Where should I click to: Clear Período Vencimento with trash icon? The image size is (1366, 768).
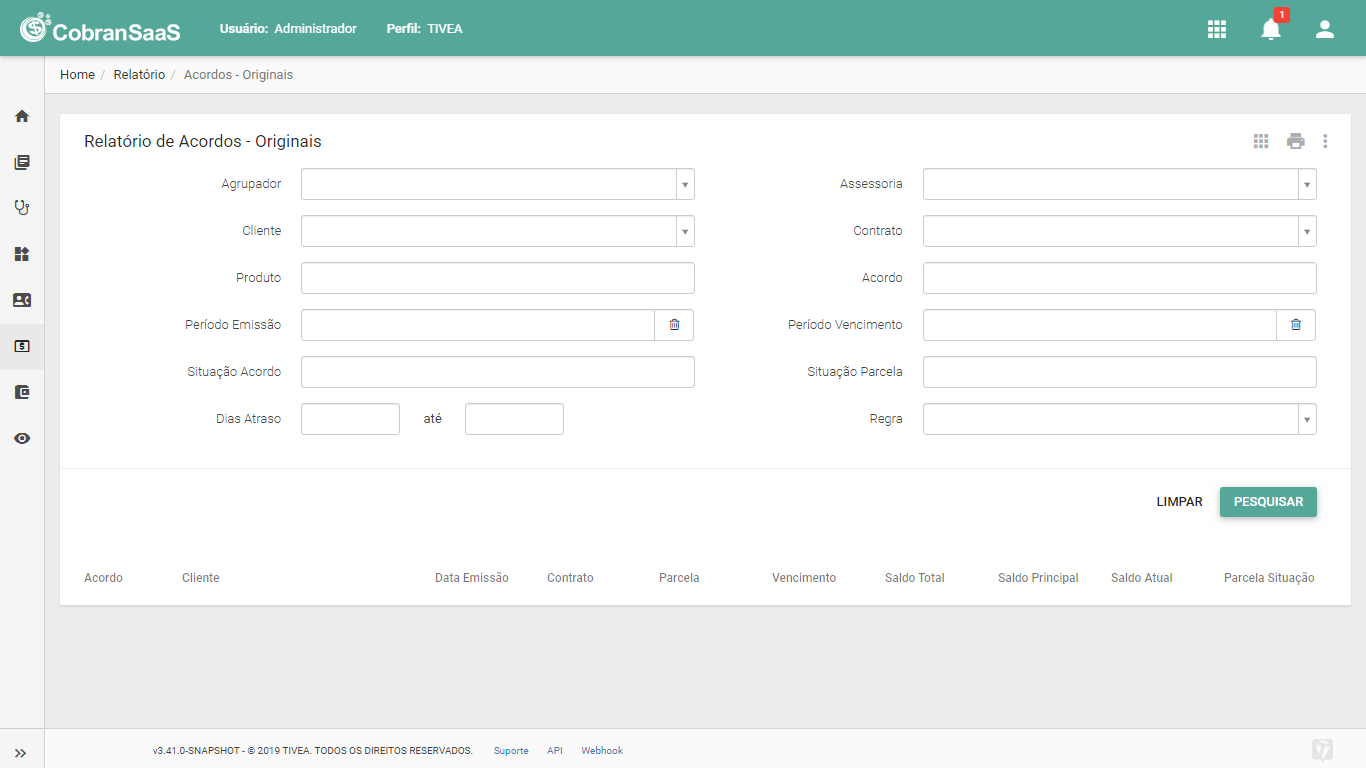pyautogui.click(x=1296, y=325)
